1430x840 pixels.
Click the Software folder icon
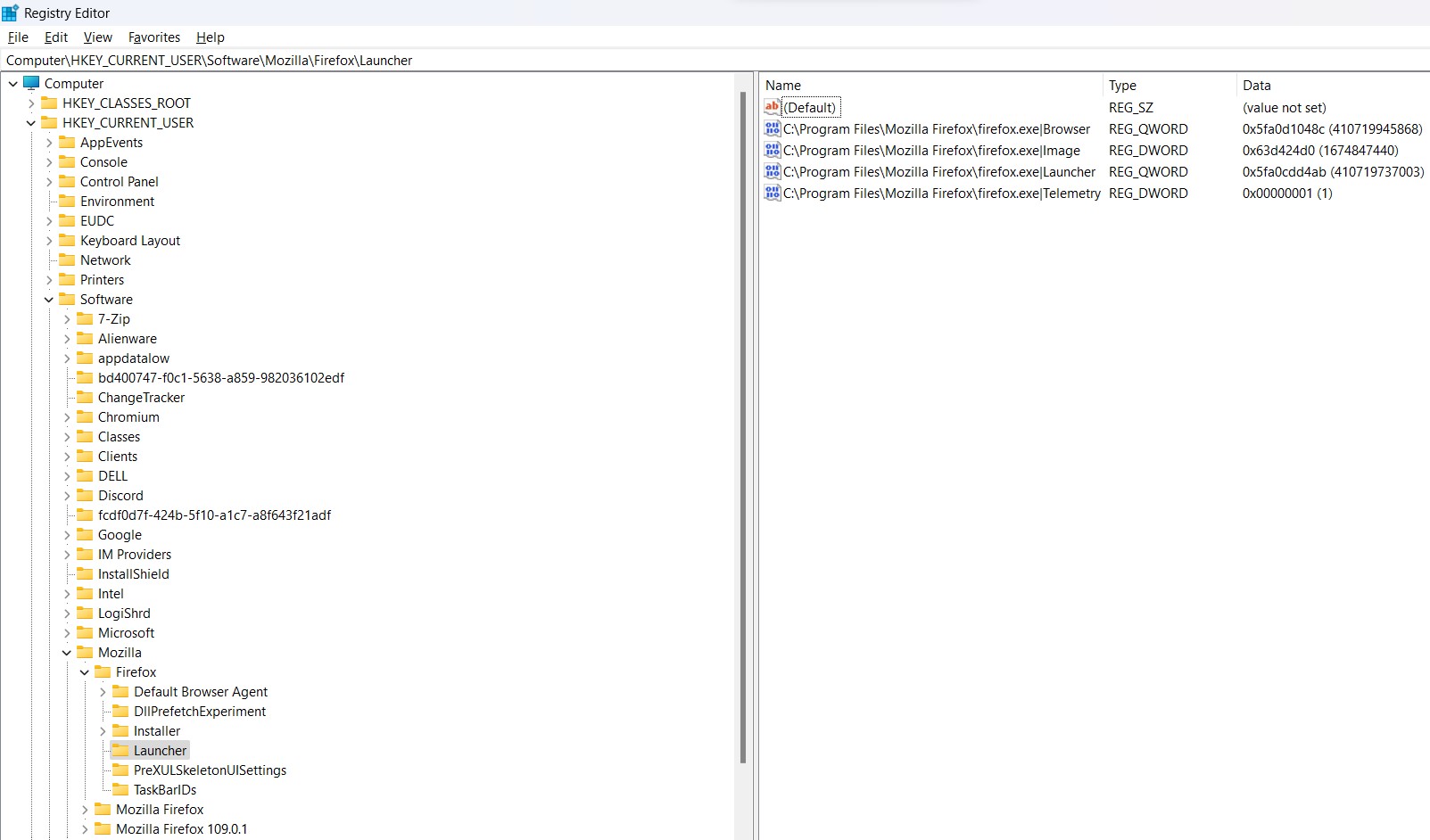67,299
